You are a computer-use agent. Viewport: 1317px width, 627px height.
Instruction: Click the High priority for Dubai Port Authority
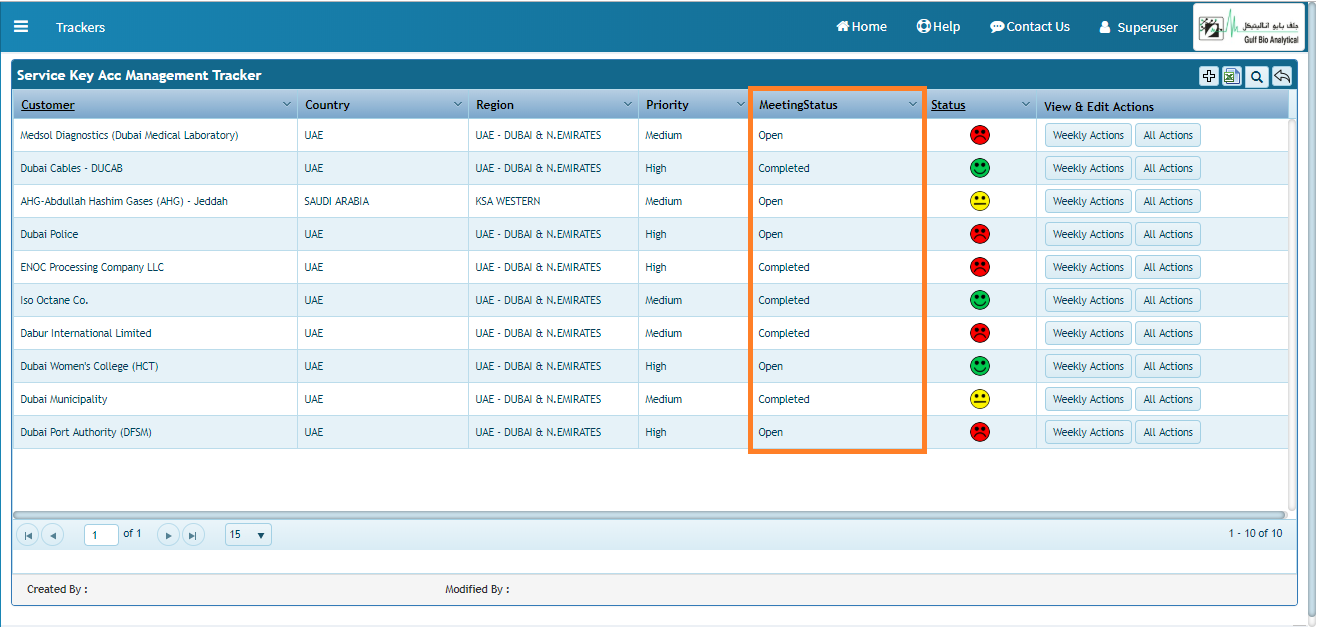click(x=656, y=432)
